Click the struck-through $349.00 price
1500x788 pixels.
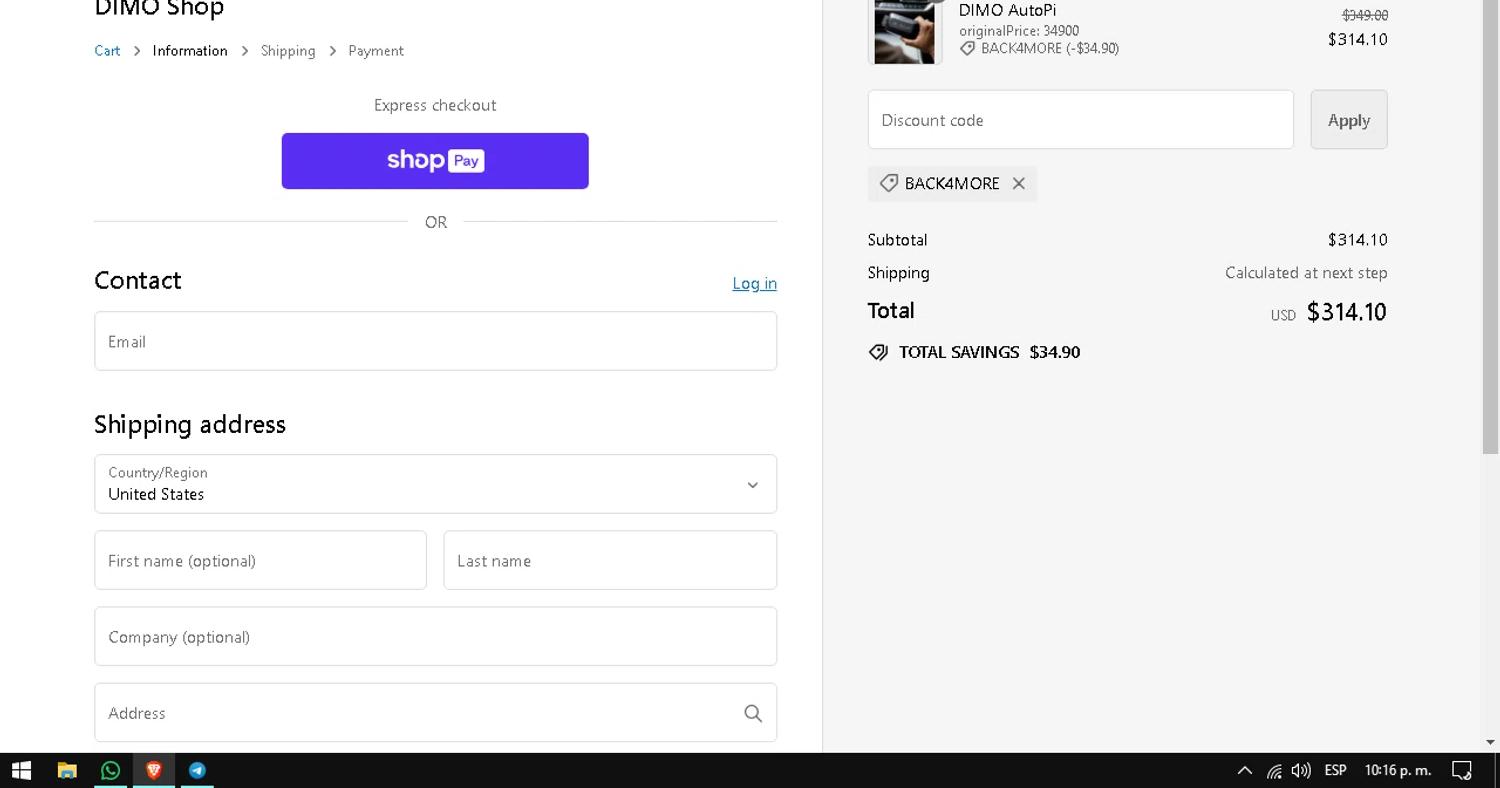point(1365,15)
